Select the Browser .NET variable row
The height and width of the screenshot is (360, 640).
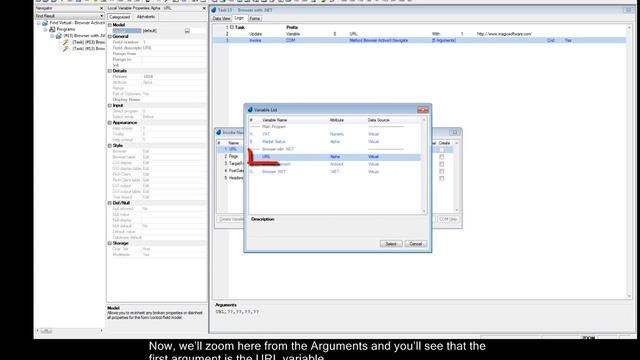point(334,172)
